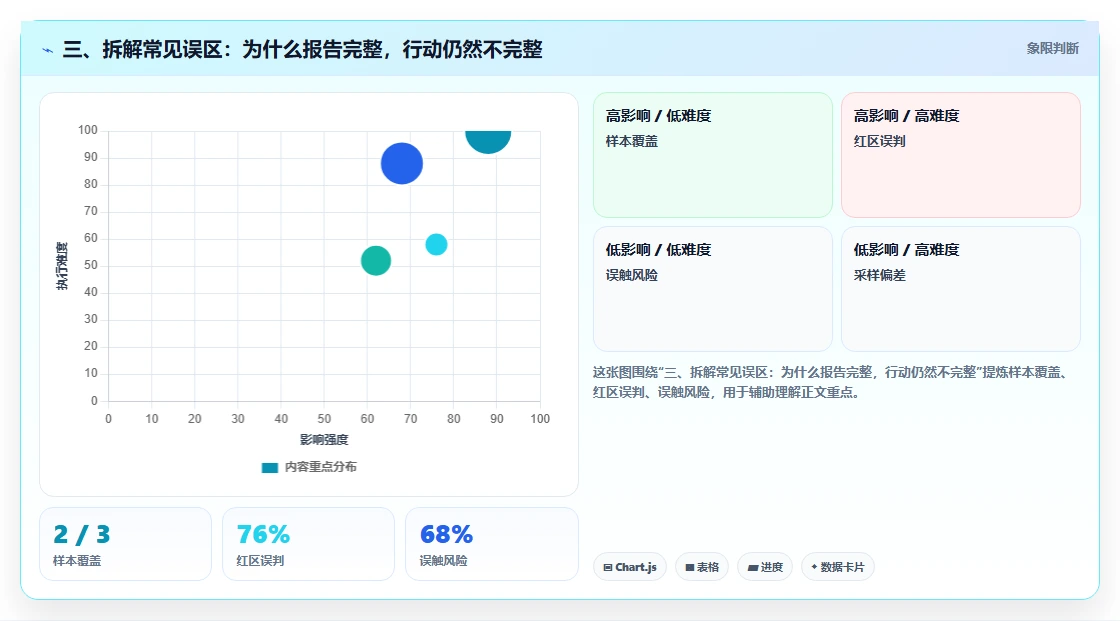Click the lightning icon beside the section title
1120x621 pixels.
tap(48, 50)
